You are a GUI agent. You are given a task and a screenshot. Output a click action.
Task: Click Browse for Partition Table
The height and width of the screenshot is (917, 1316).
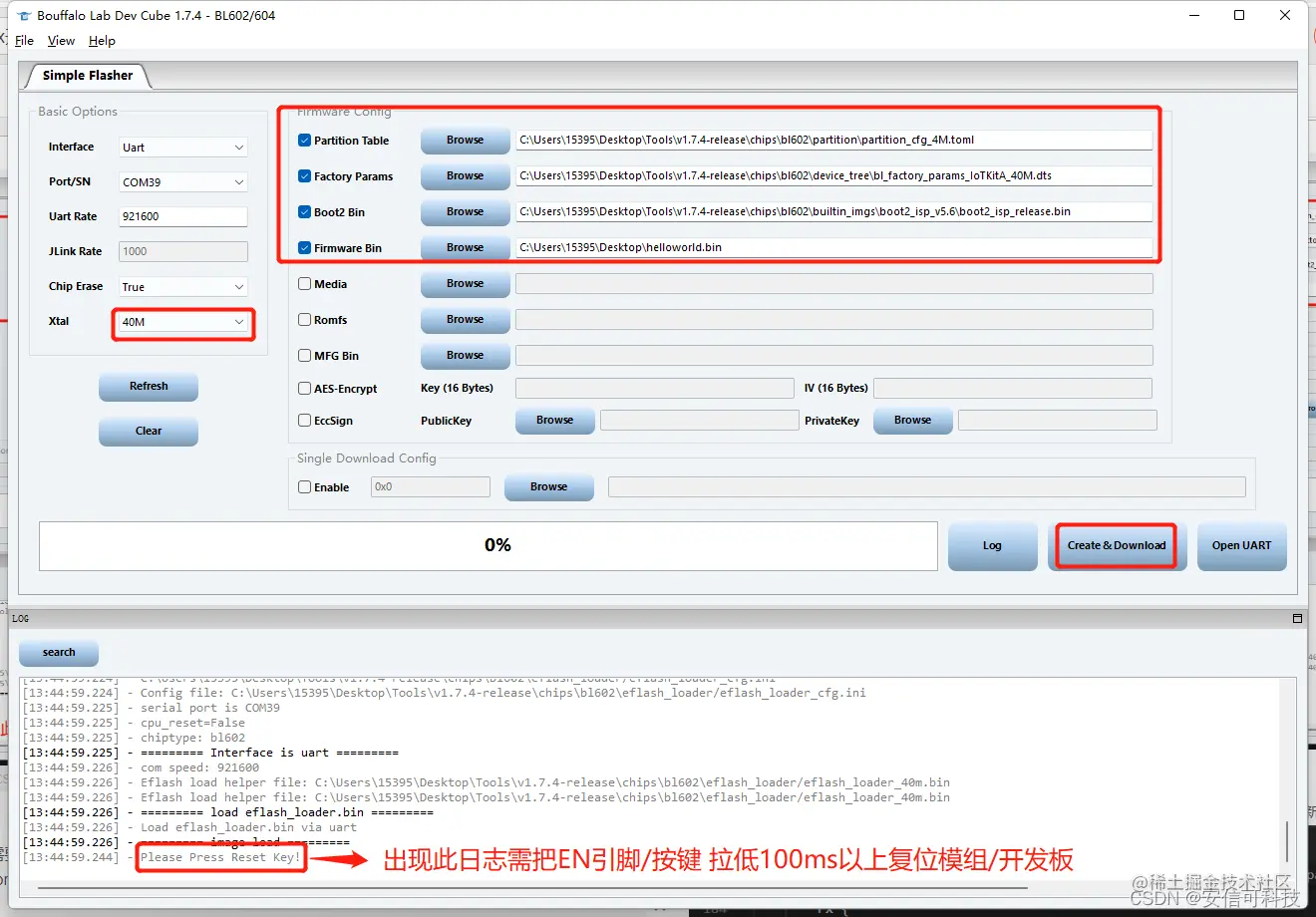[465, 141]
